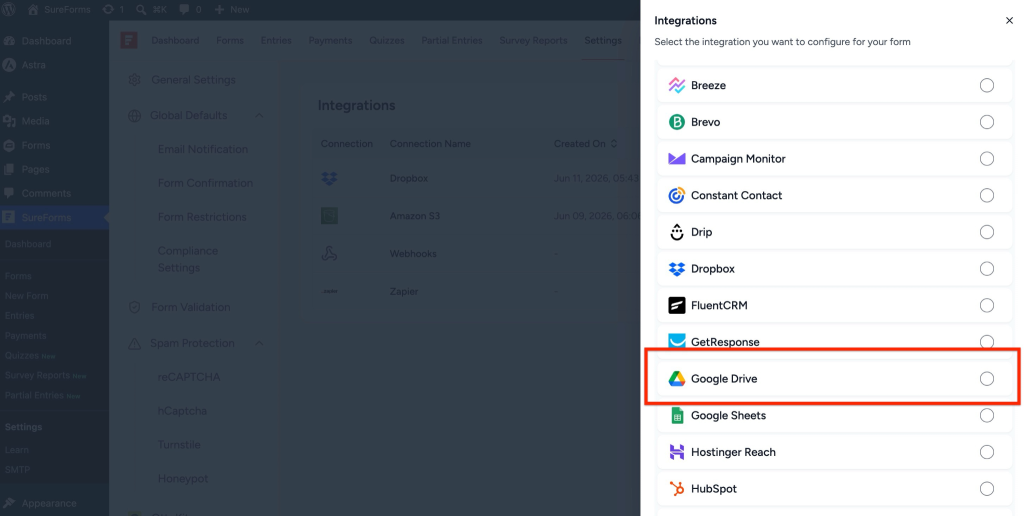Click the Brevo green logo icon
1024x516 pixels.
[677, 122]
